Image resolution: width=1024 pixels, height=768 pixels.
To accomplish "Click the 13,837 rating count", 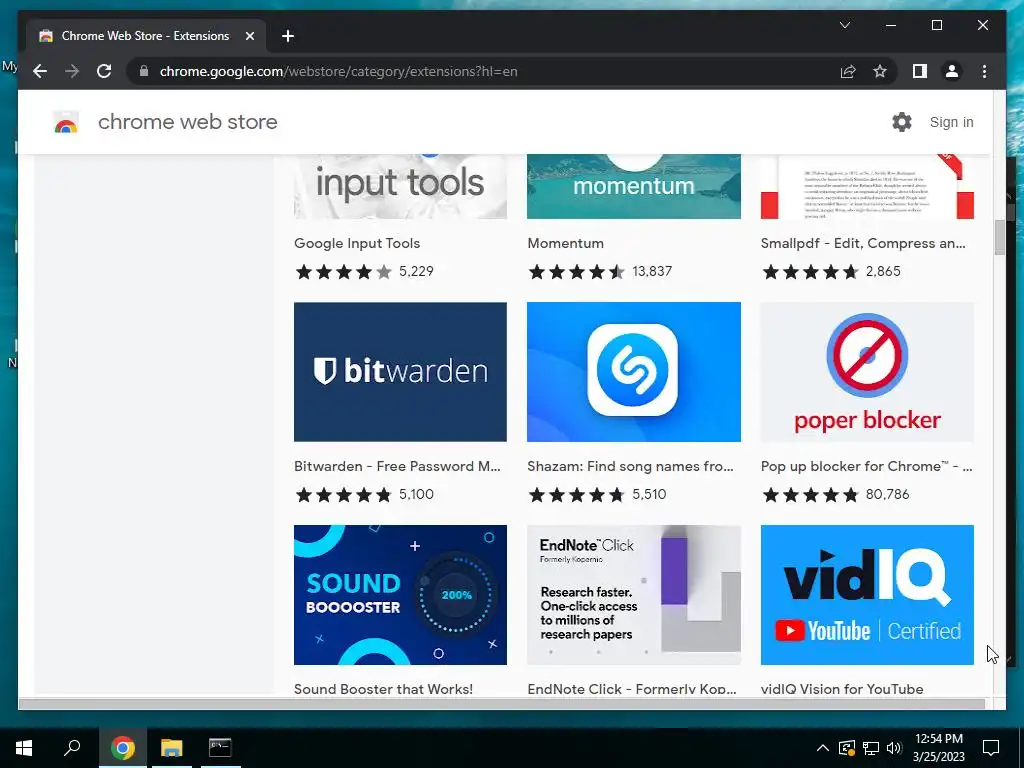I will (652, 271).
